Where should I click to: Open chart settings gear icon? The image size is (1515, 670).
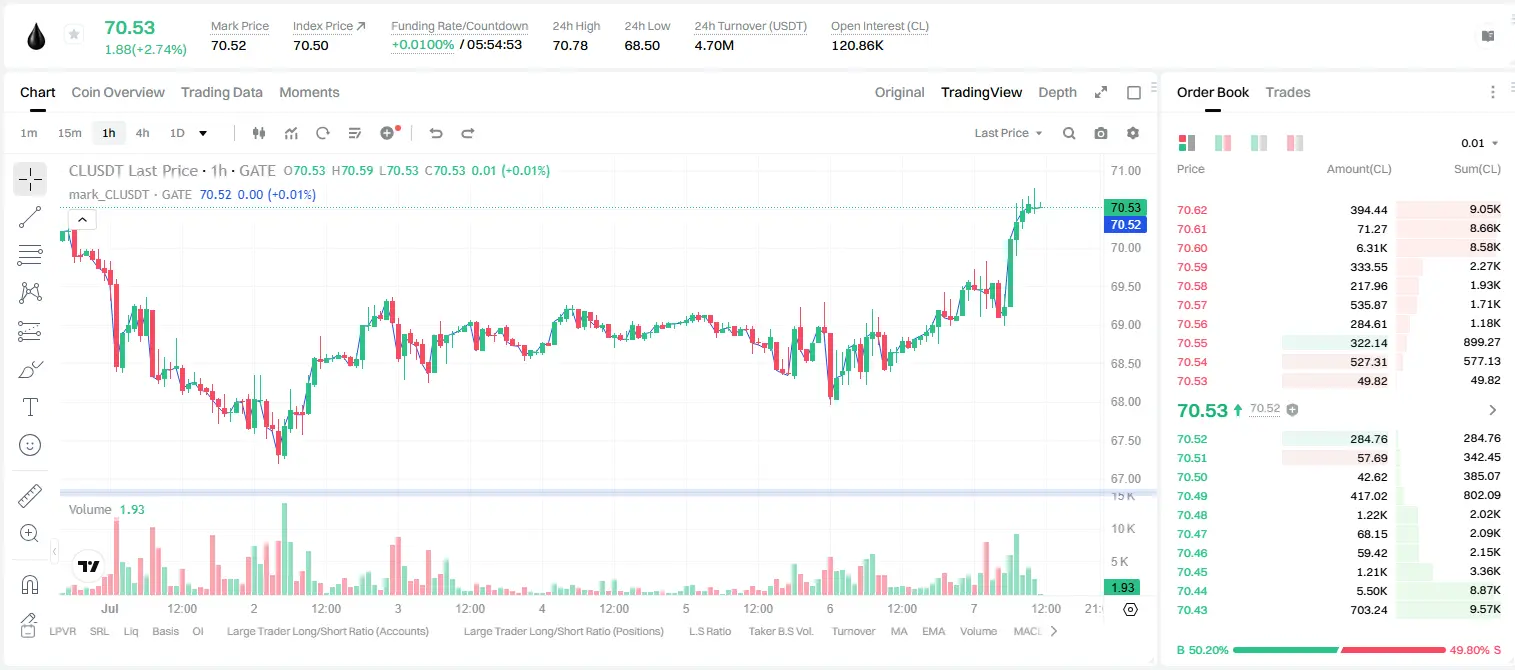1133,133
